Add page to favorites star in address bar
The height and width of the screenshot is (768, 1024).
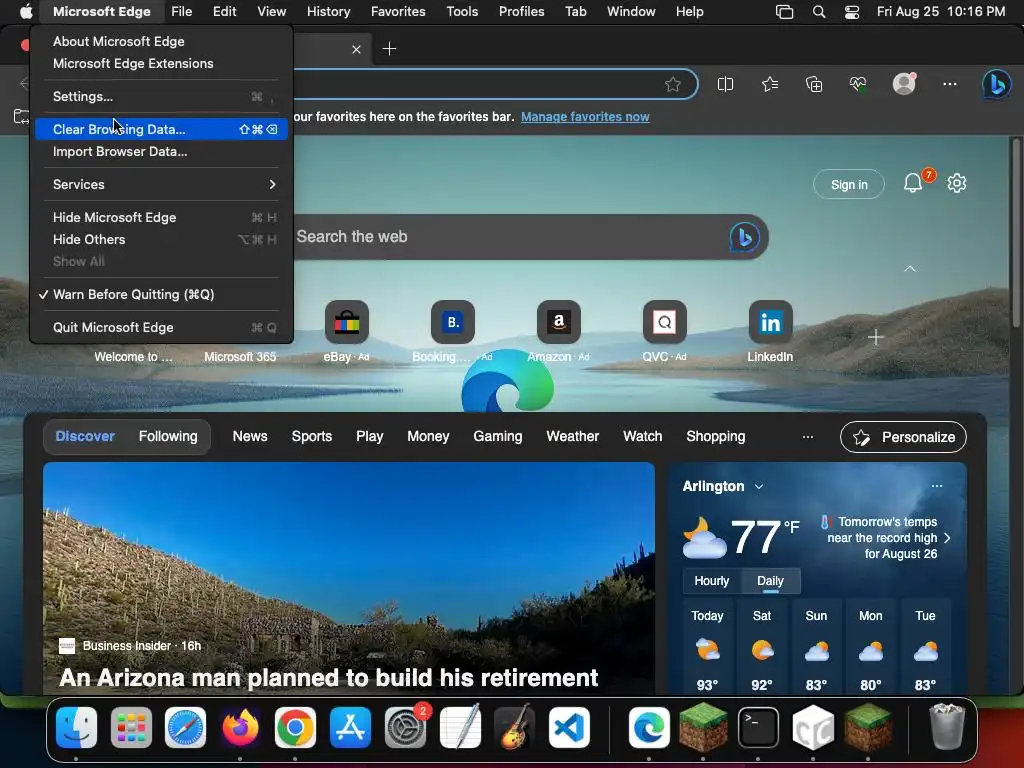(673, 84)
